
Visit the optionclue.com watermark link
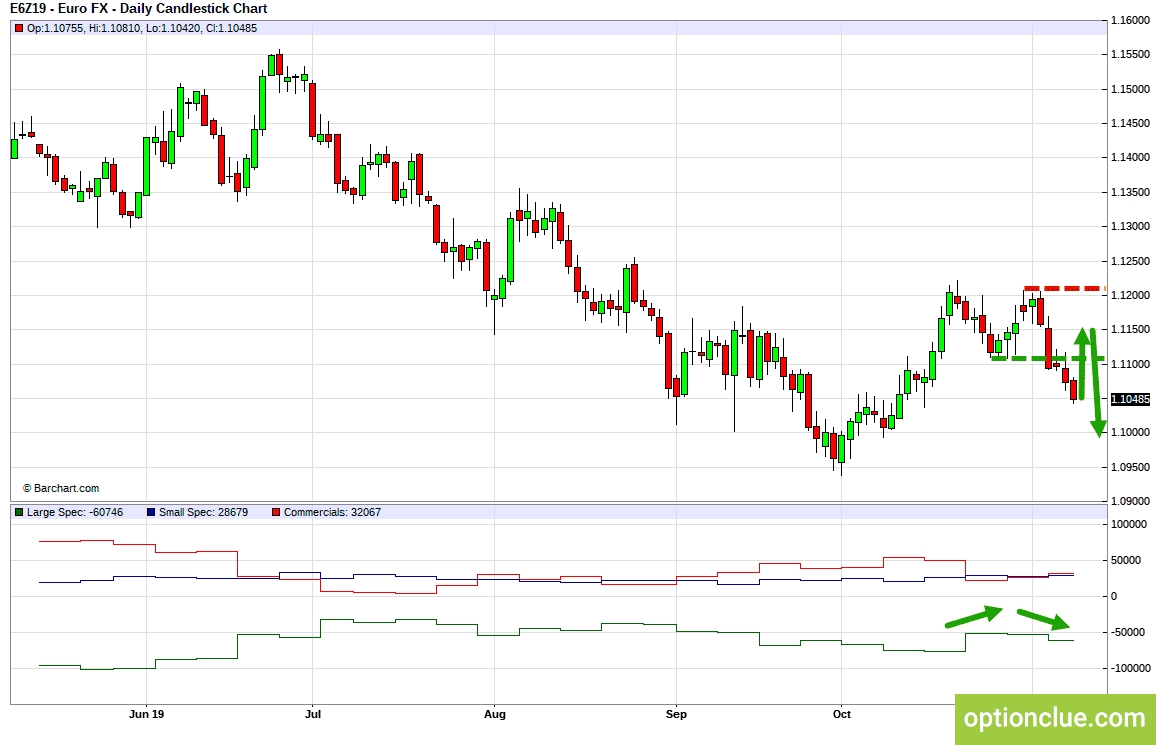[1051, 717]
